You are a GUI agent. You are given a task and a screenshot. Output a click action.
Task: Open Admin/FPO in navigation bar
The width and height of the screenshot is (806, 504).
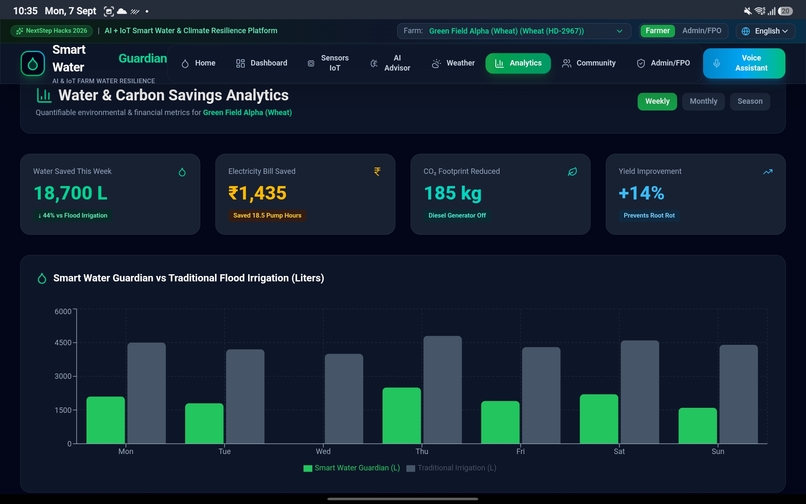tap(664, 63)
